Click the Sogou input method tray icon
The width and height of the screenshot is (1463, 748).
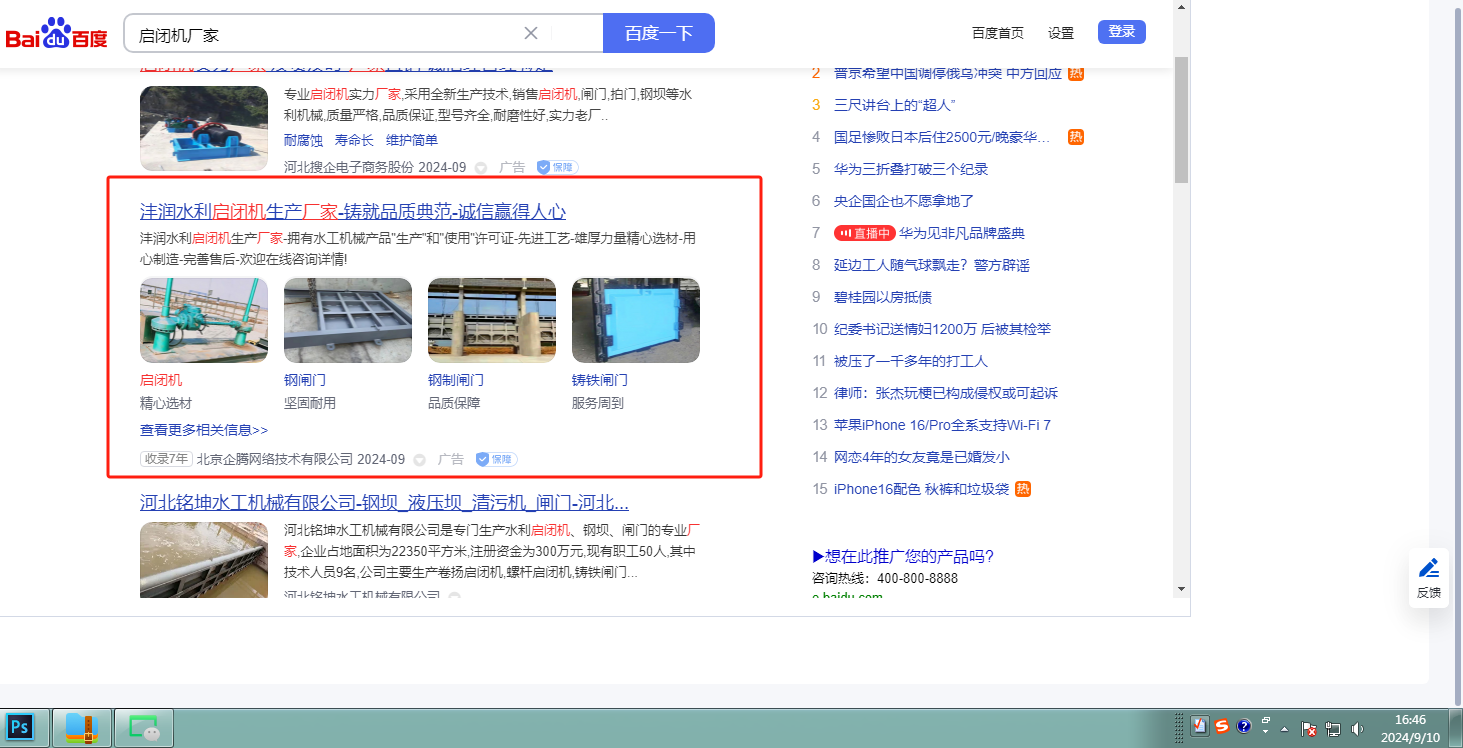[x=1222, y=727]
